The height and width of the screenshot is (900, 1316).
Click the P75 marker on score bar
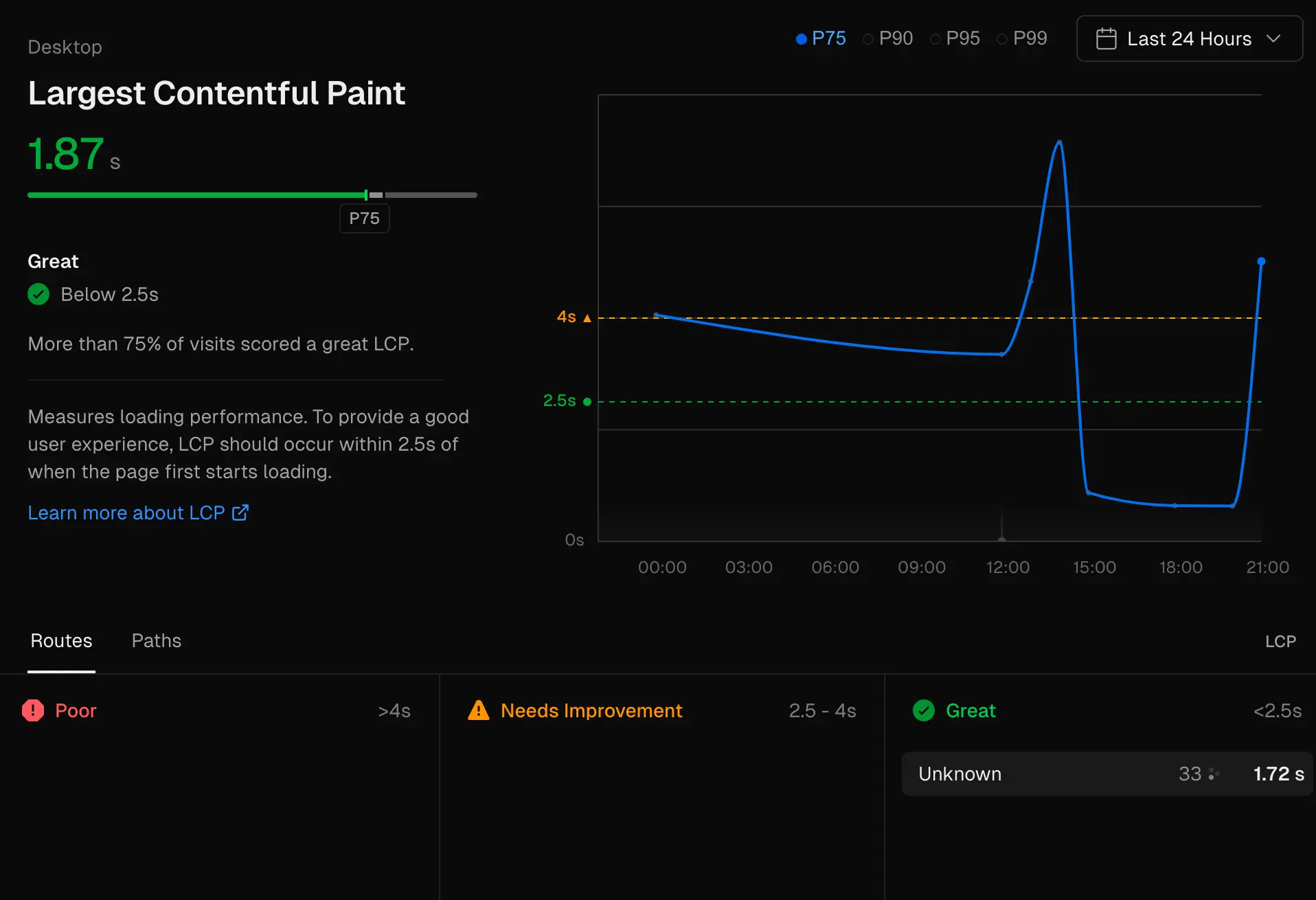tap(366, 196)
